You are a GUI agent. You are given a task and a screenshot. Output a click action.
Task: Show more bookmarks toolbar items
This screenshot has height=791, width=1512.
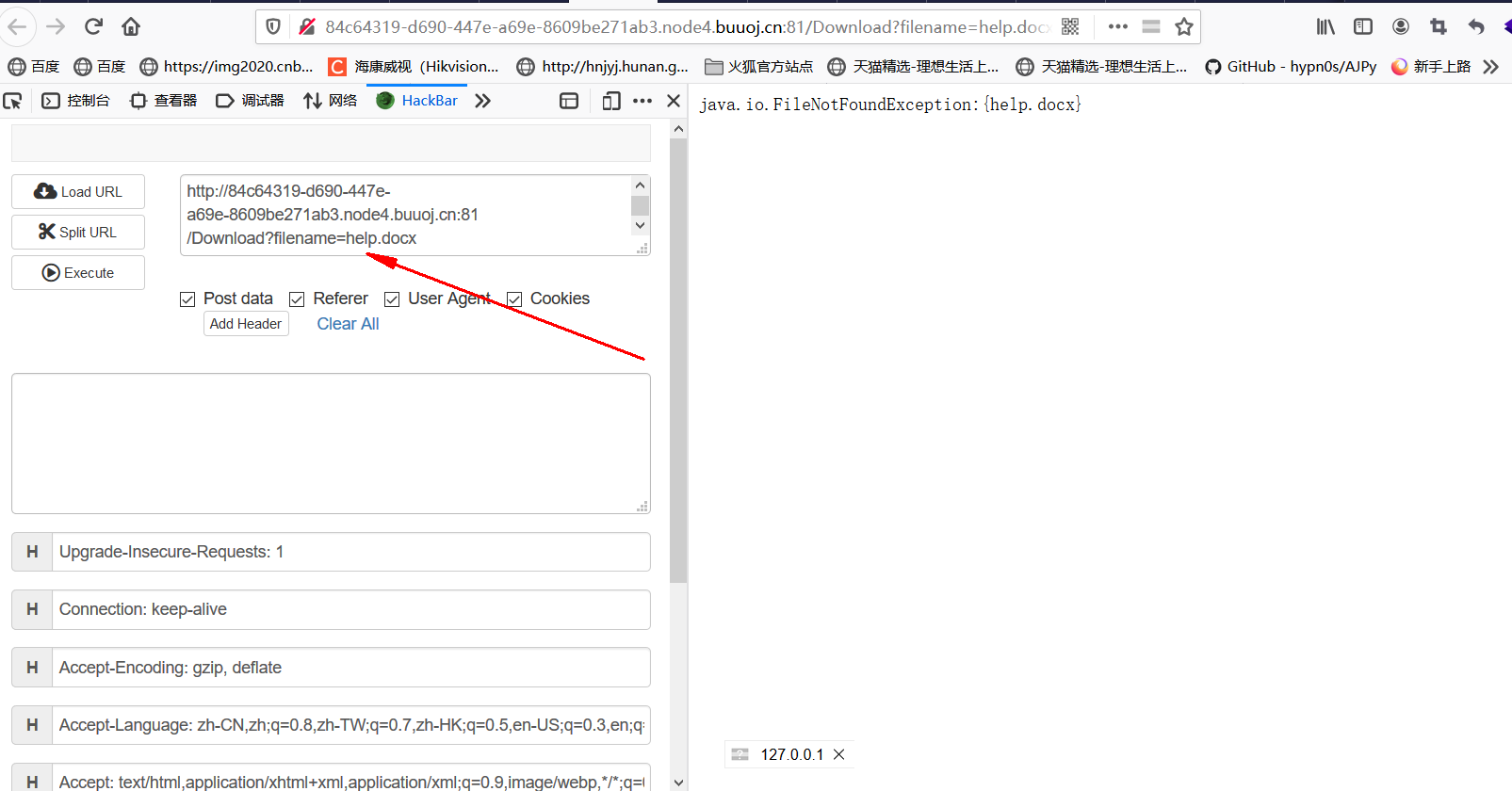[1490, 67]
